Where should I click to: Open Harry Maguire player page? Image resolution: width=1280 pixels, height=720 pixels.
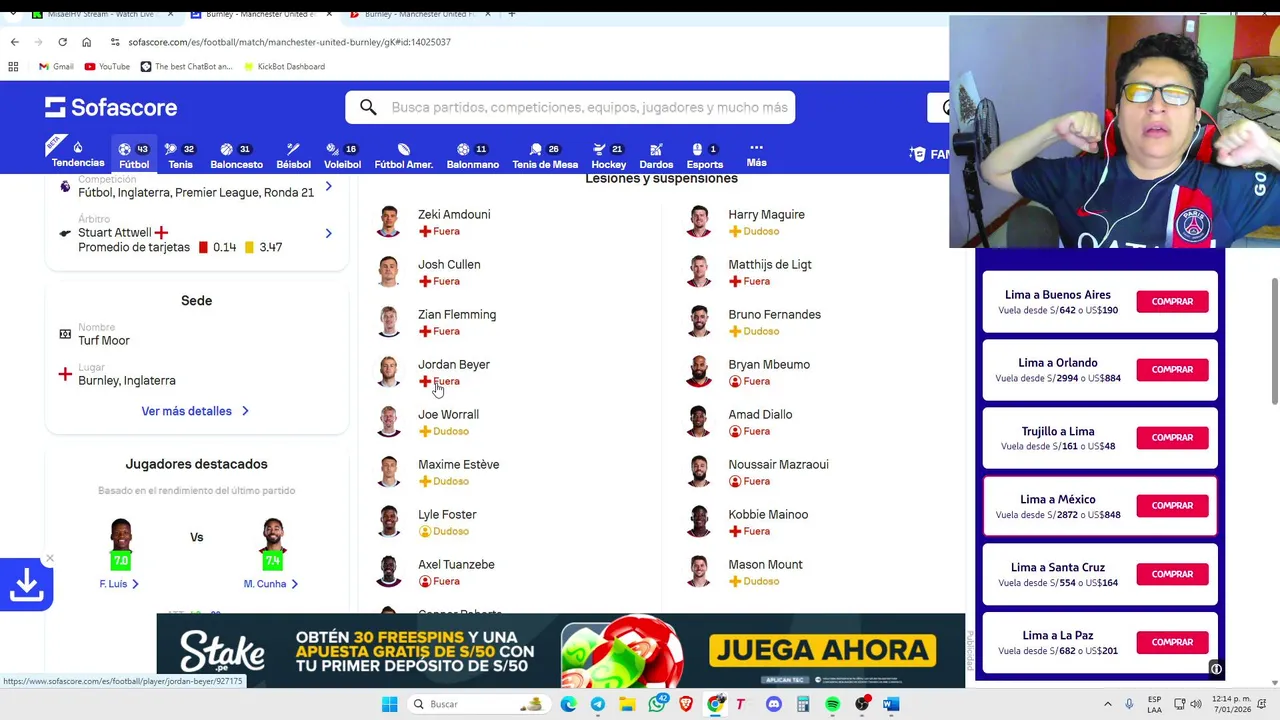766,214
